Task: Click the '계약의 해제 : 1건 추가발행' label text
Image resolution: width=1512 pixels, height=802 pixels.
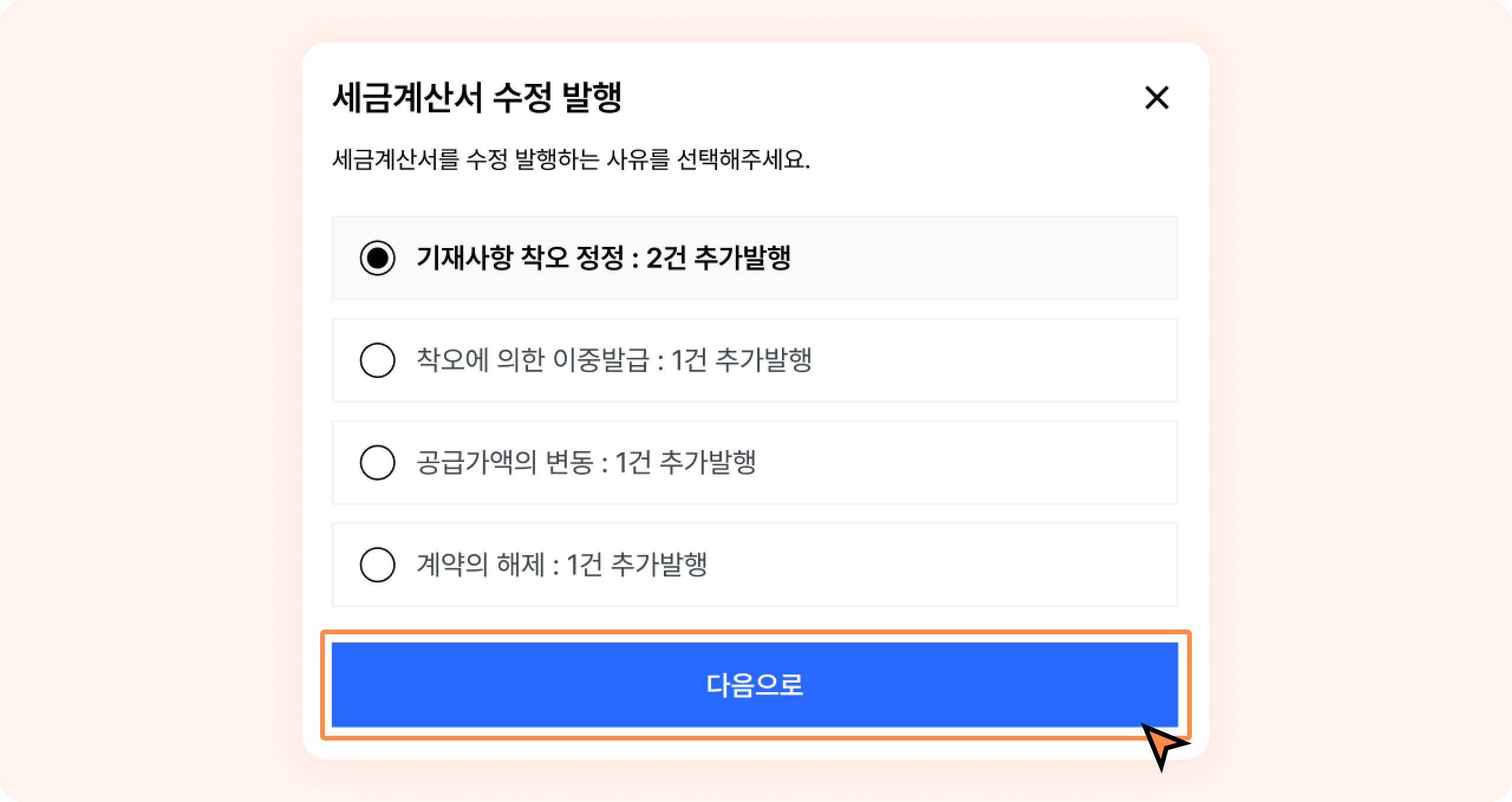Action: [562, 565]
